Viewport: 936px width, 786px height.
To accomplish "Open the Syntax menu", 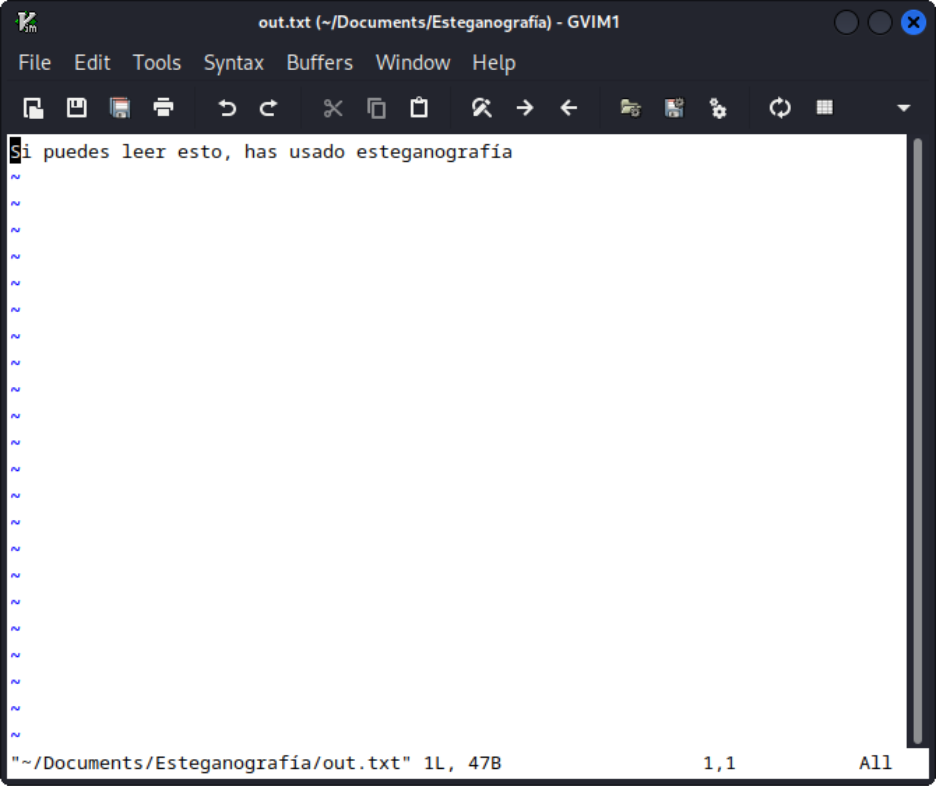I will 234,63.
